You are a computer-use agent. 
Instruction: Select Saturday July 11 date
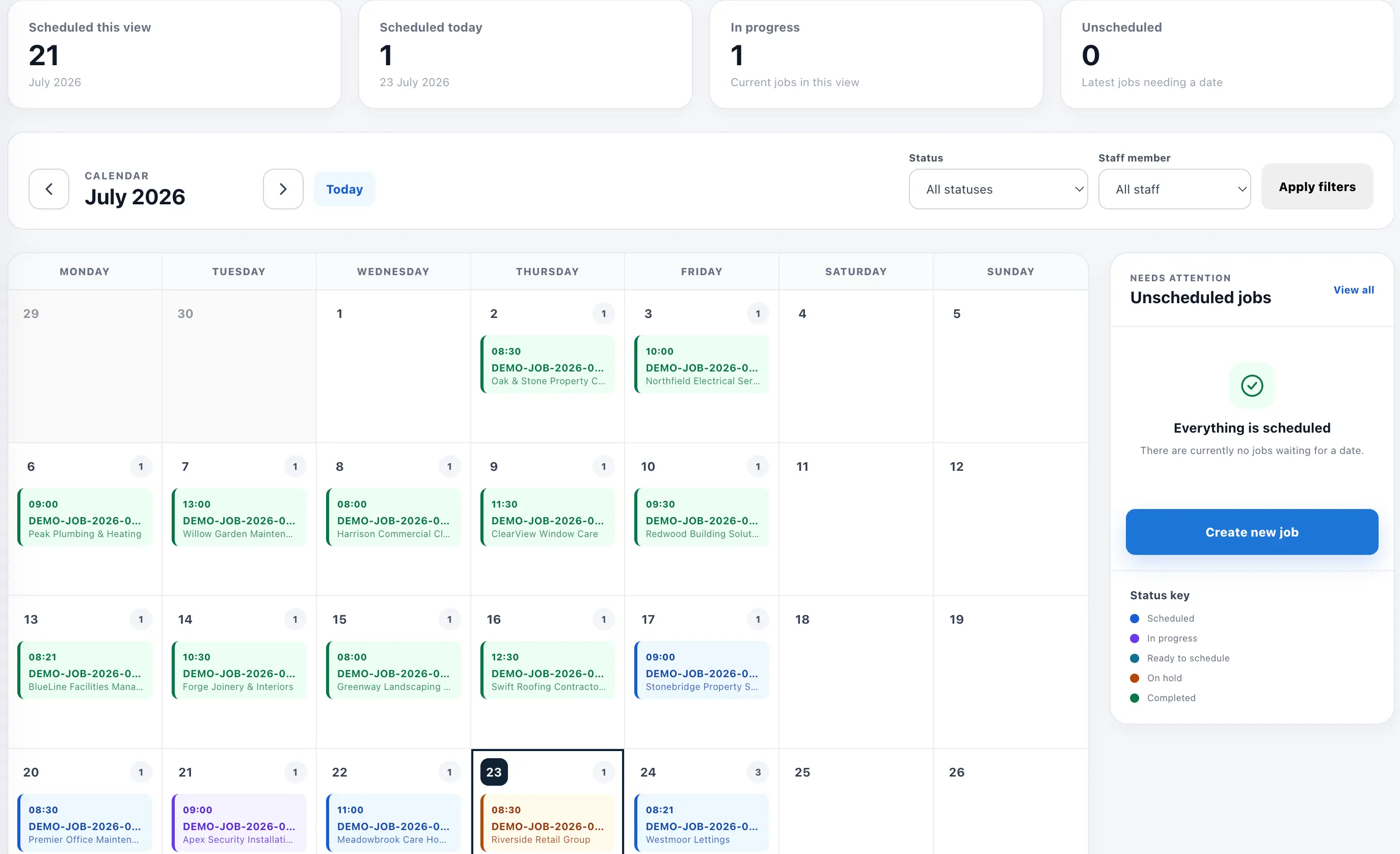tap(802, 466)
